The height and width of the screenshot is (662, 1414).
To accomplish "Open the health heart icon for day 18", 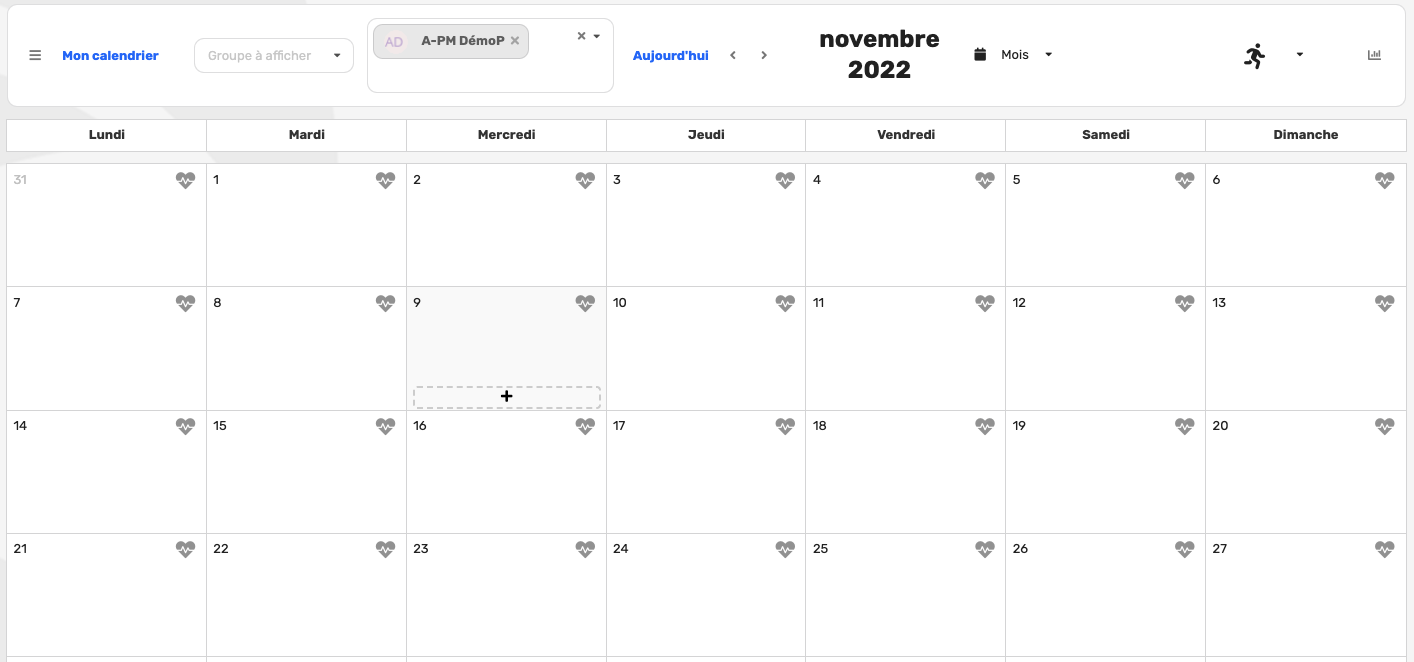I will click(x=985, y=426).
